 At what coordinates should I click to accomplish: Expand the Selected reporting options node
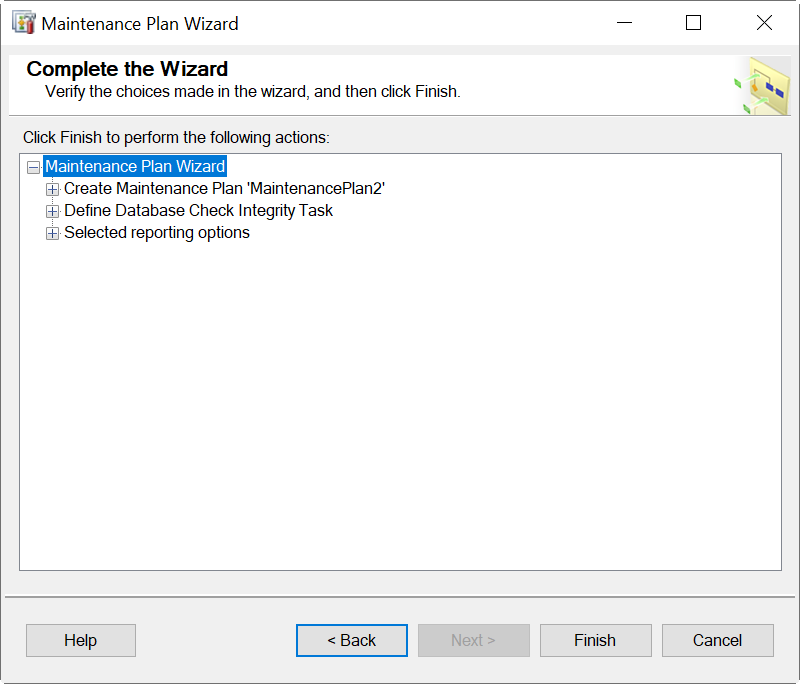52,232
